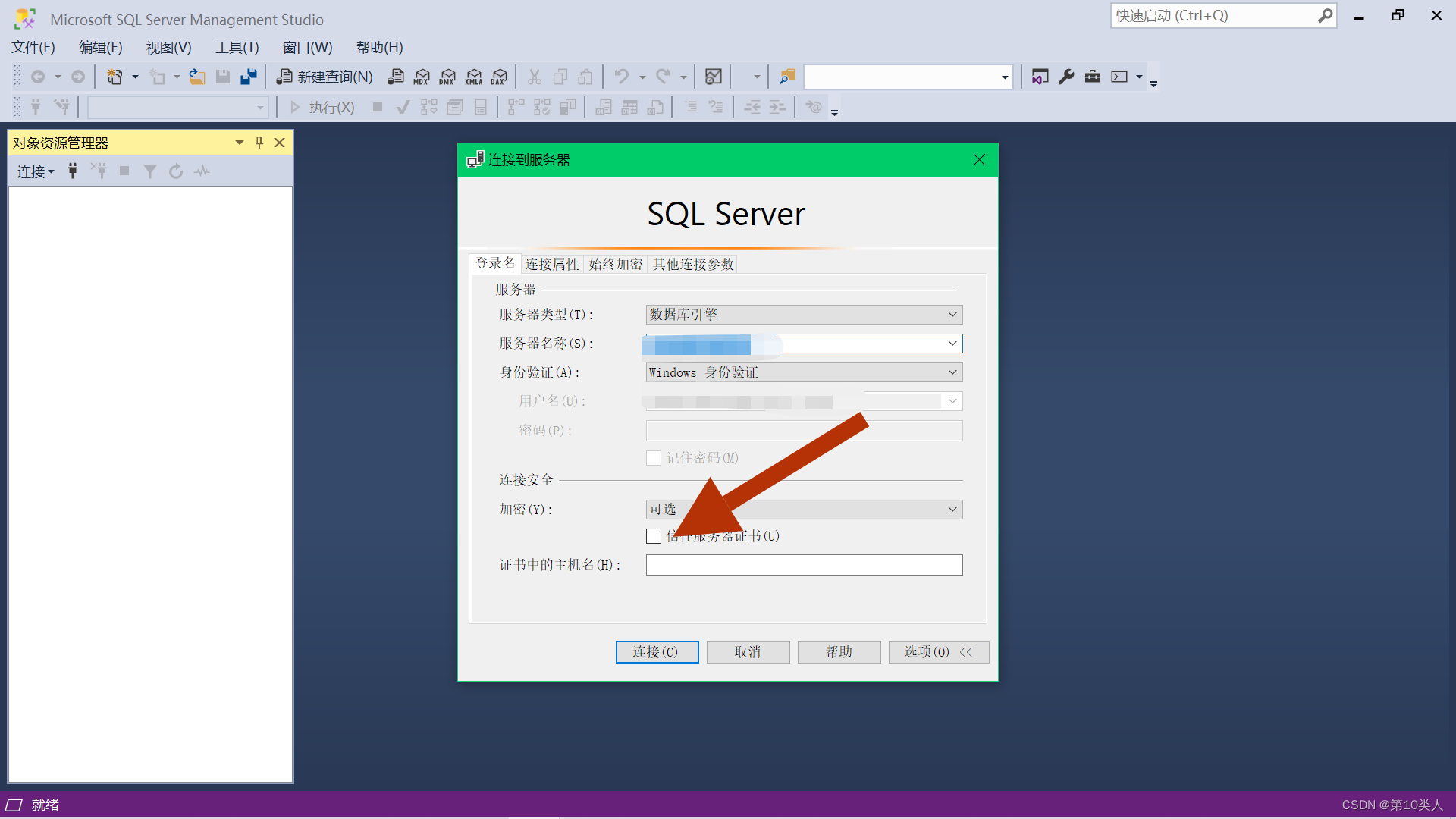Click the Navigate Backward icon
The height and width of the screenshot is (819, 1456).
point(38,77)
